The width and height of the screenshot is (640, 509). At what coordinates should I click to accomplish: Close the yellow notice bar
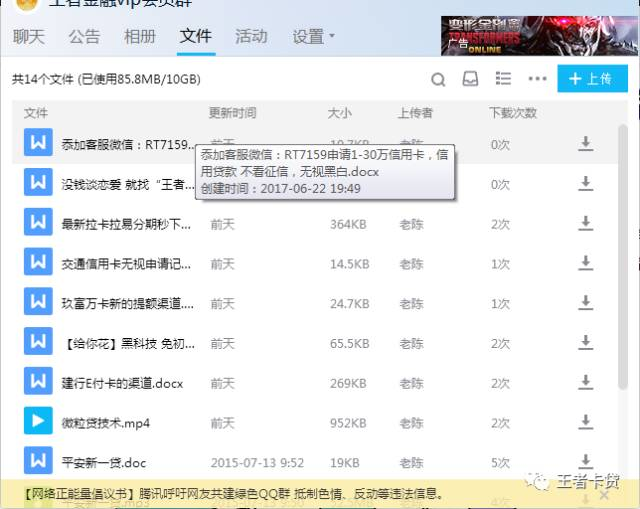pos(604,496)
